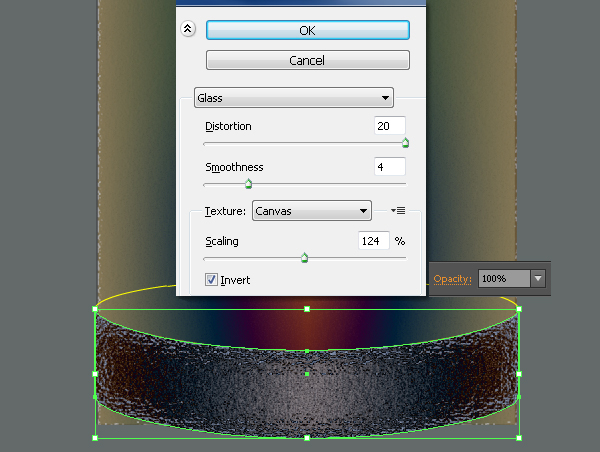The height and width of the screenshot is (452, 600).
Task: Click the Cancel button
Action: [308, 60]
